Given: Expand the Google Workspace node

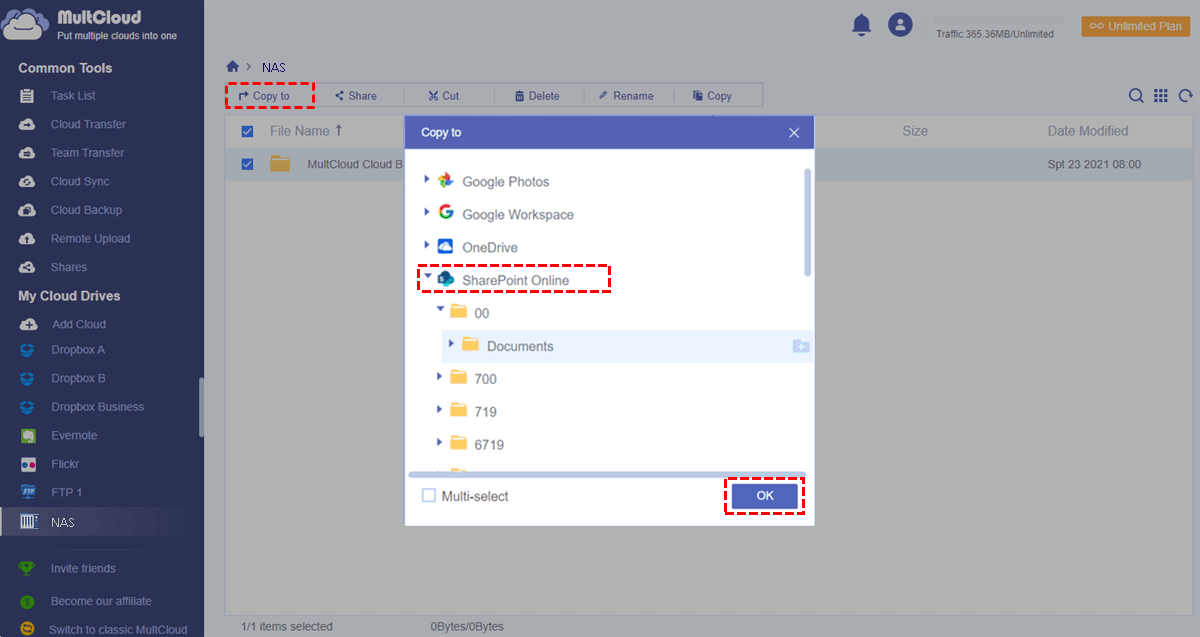Looking at the screenshot, I should pyautogui.click(x=427, y=212).
